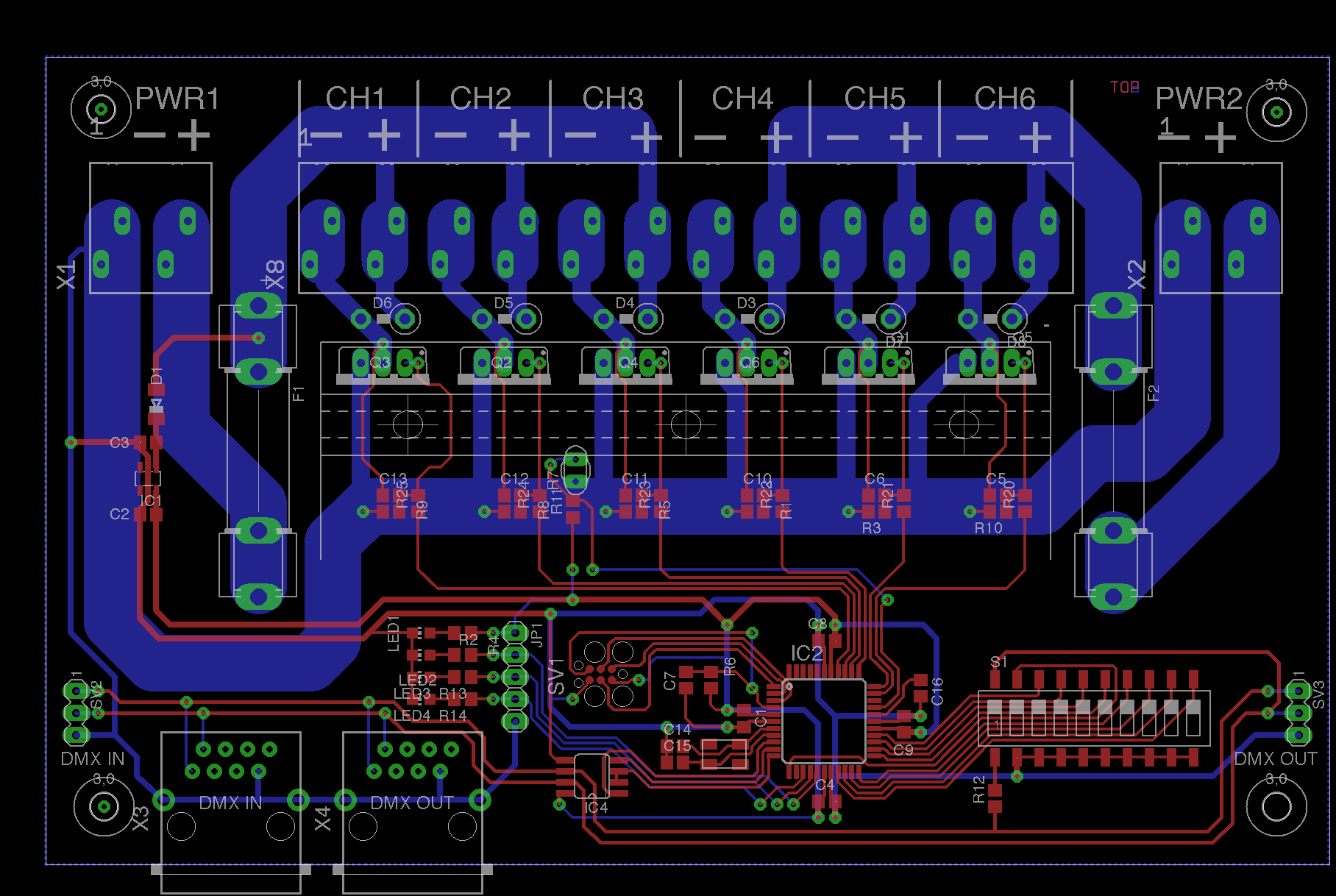The width and height of the screenshot is (1336, 896).
Task: Select the JP1 jumper label
Action: click(536, 635)
